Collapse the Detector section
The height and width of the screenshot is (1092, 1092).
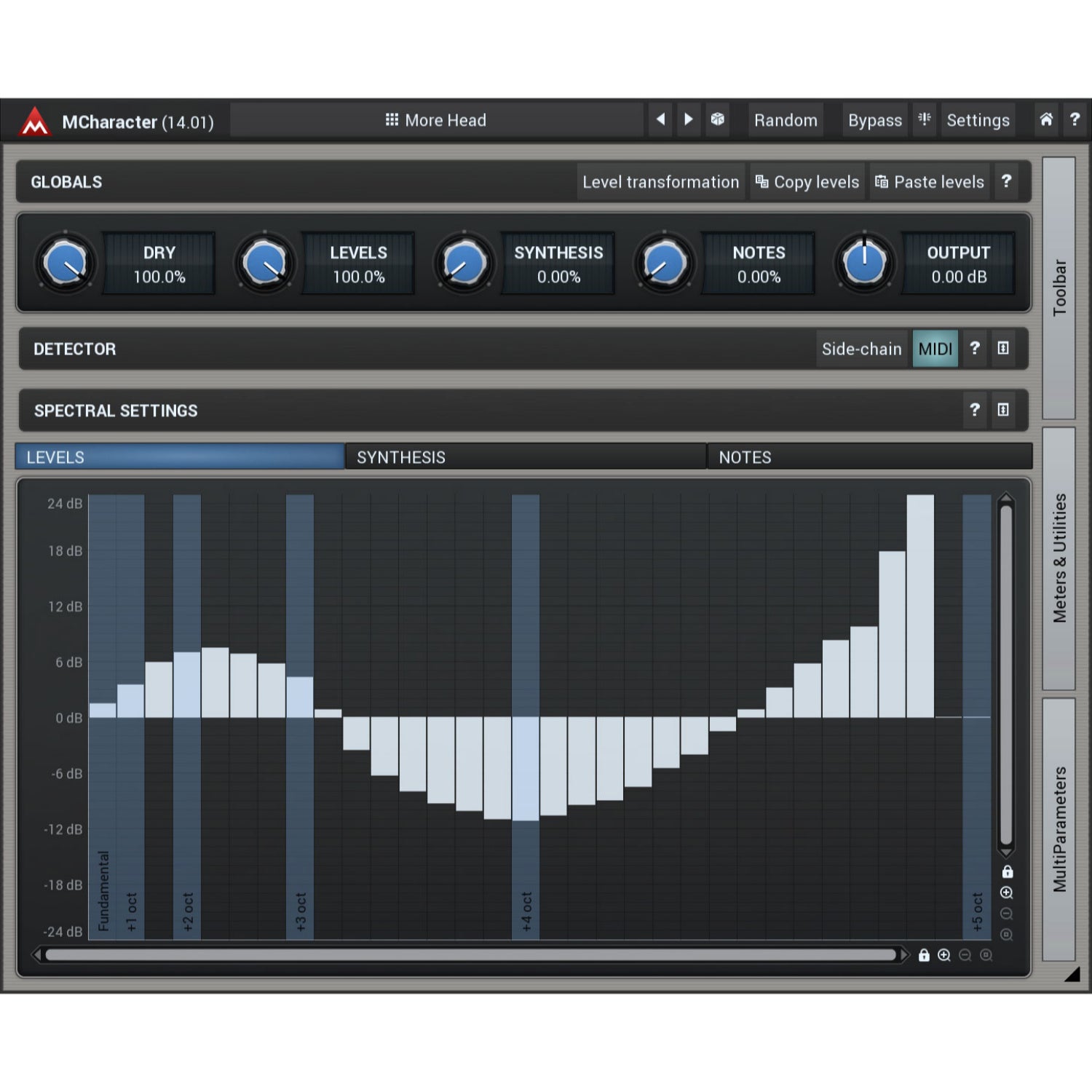click(1003, 349)
